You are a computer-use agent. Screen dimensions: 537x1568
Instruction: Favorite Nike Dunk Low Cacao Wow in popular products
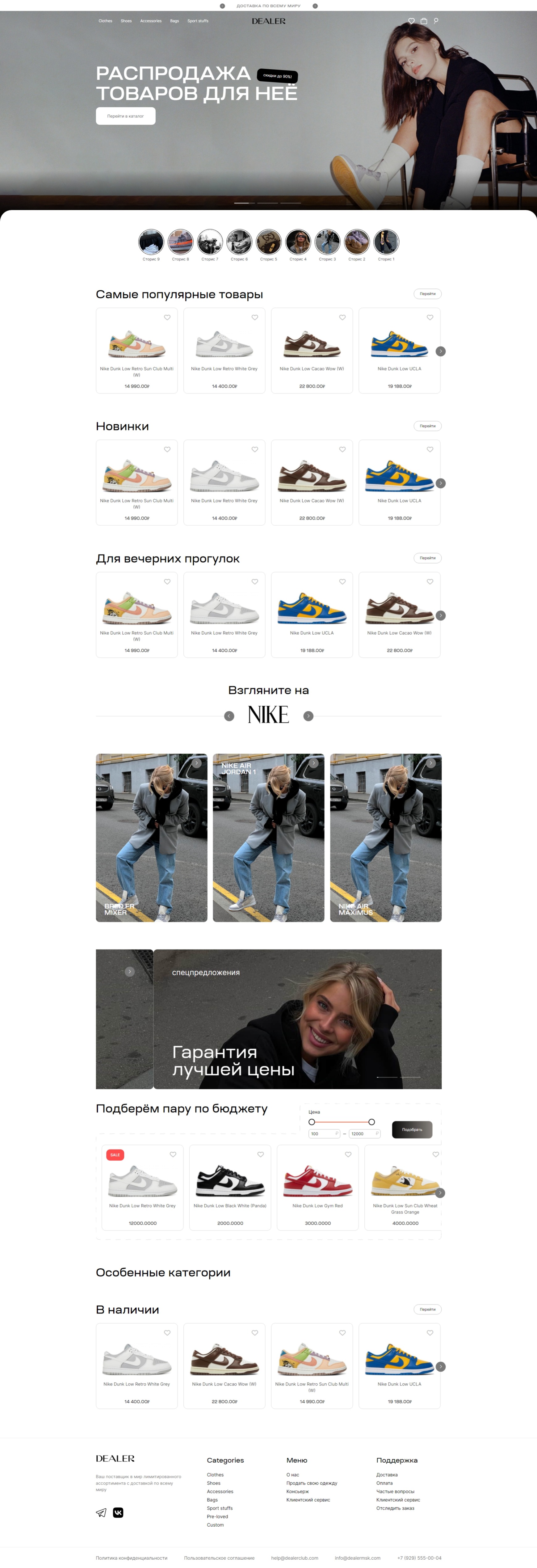click(x=342, y=317)
